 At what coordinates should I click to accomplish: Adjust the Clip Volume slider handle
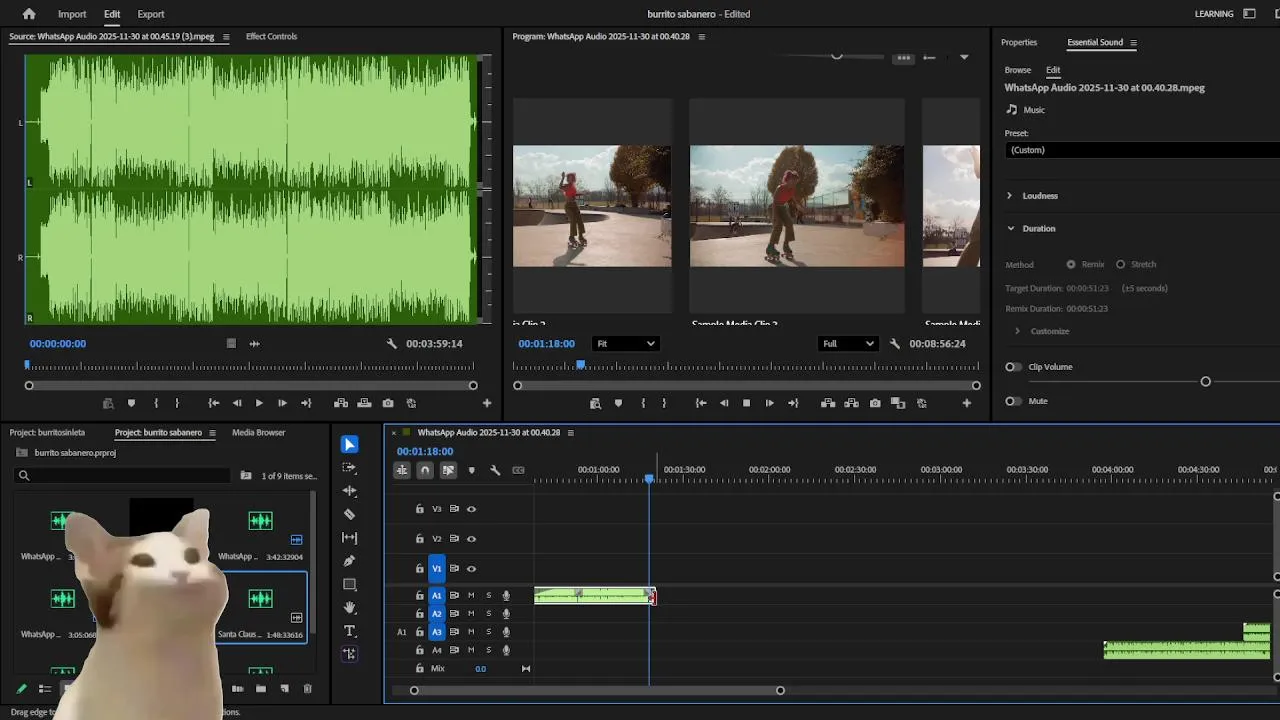(x=1205, y=382)
